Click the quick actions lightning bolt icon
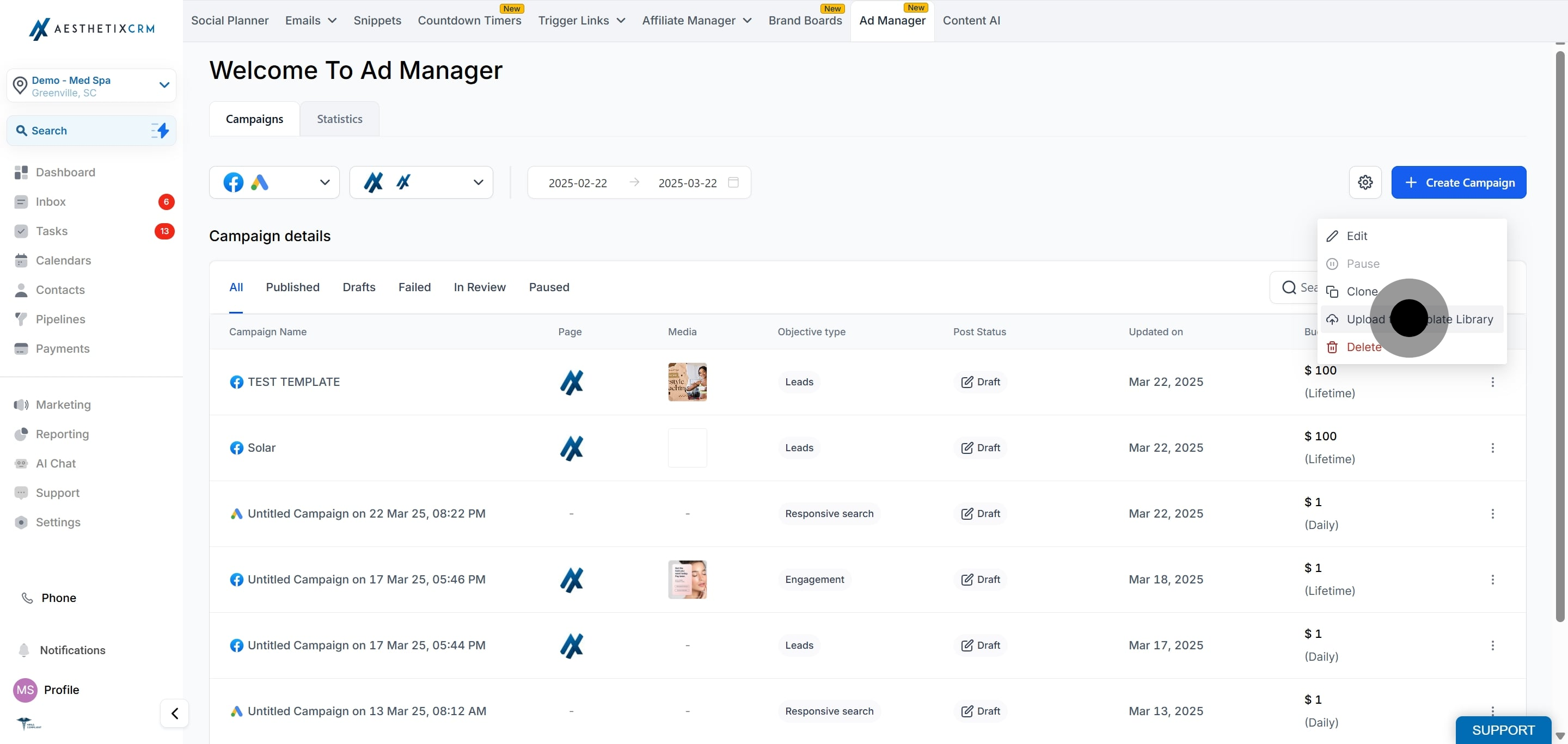 (x=160, y=130)
